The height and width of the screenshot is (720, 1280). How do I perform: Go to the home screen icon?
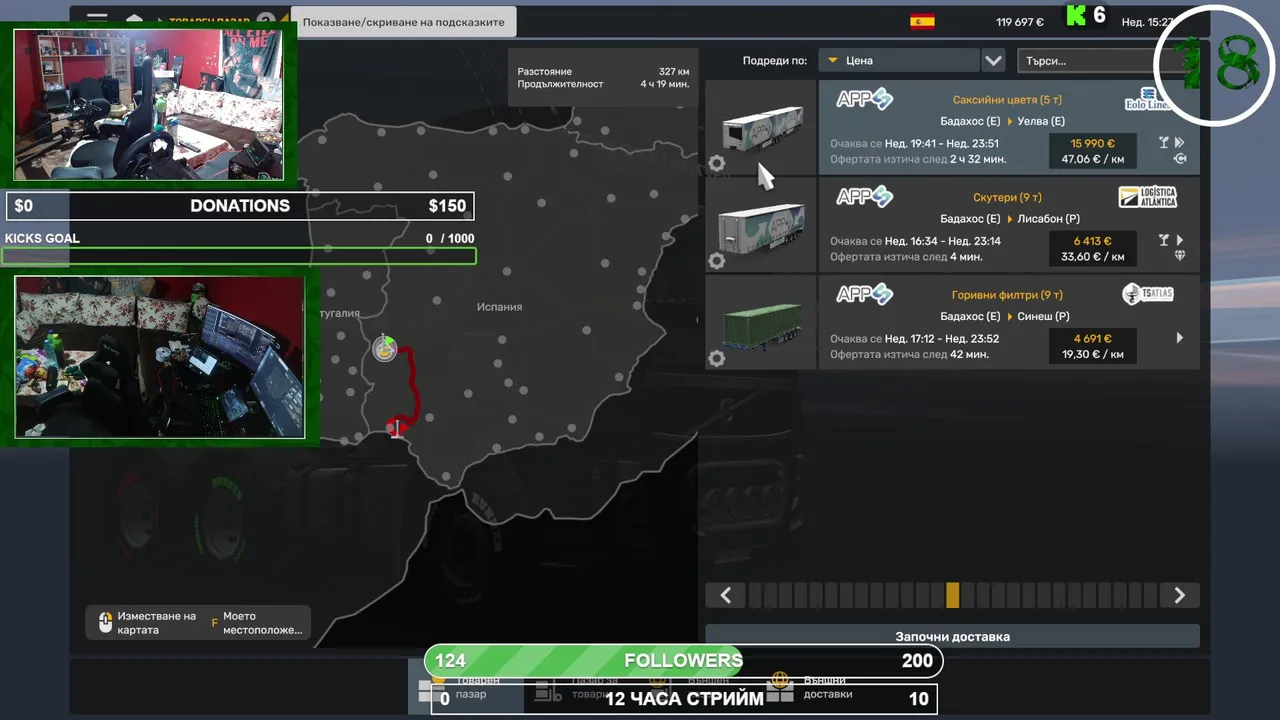[134, 19]
